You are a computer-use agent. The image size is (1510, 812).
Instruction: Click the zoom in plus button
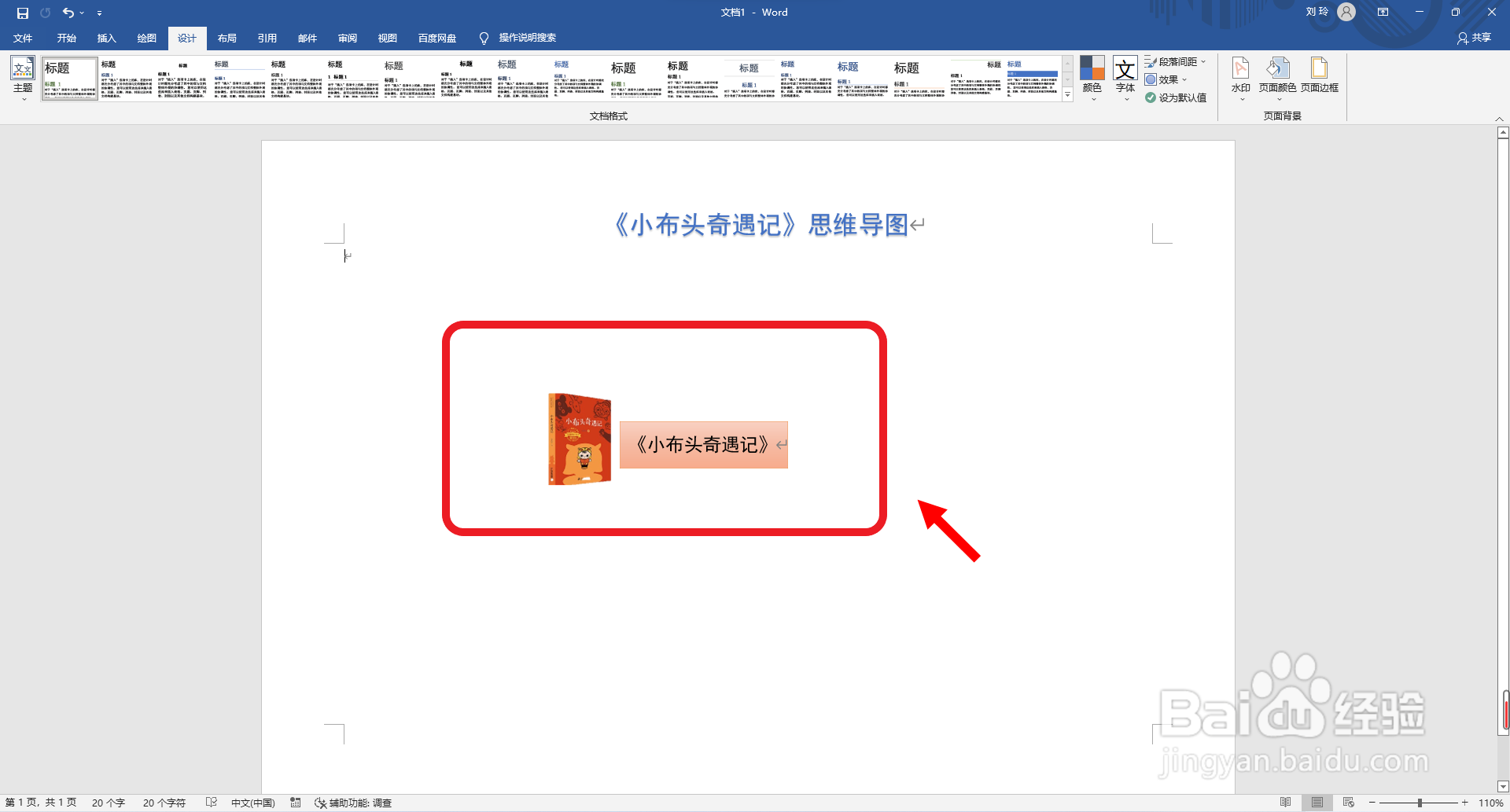(1465, 803)
